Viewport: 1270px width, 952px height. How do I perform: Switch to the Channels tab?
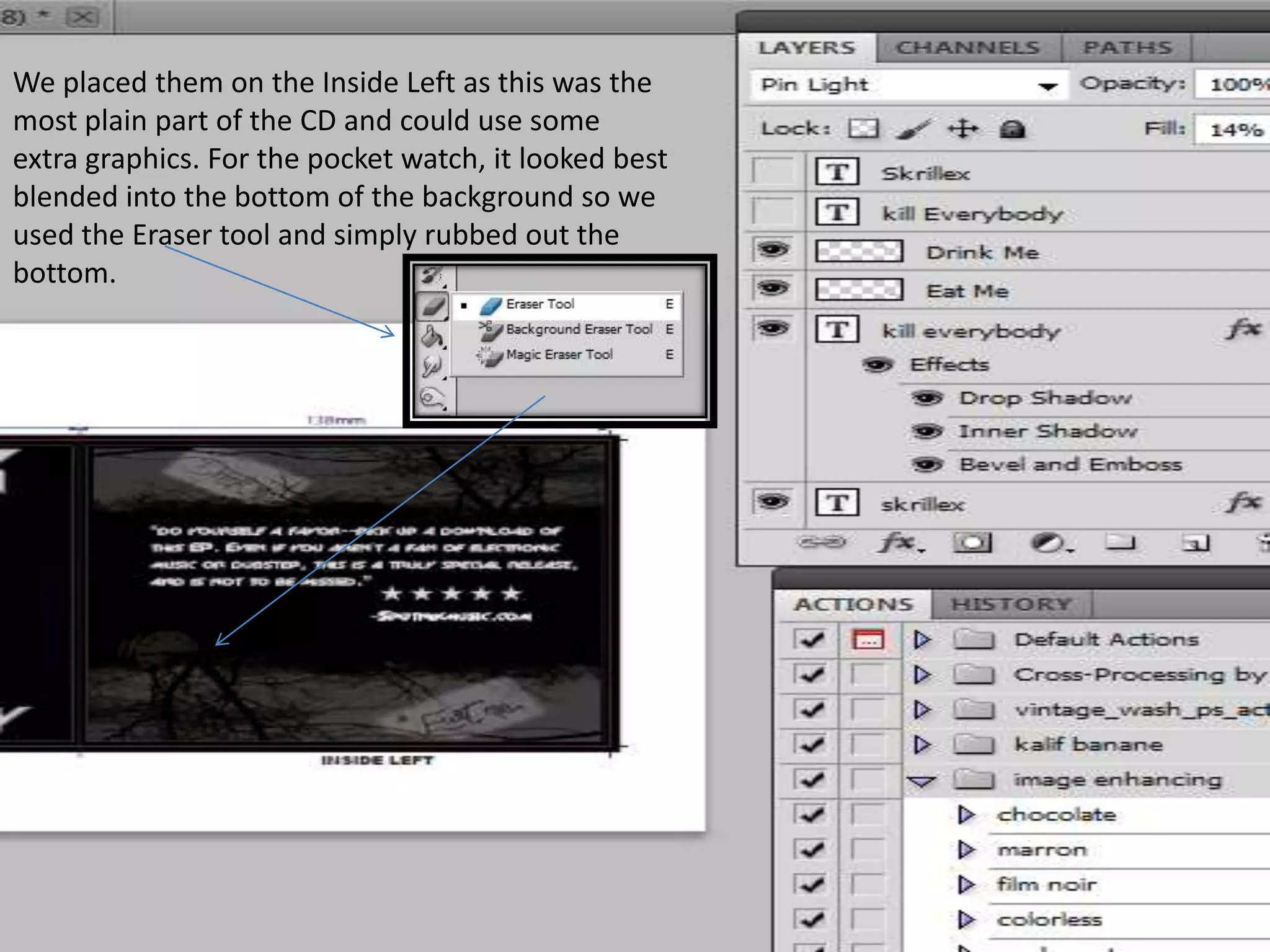coord(968,48)
